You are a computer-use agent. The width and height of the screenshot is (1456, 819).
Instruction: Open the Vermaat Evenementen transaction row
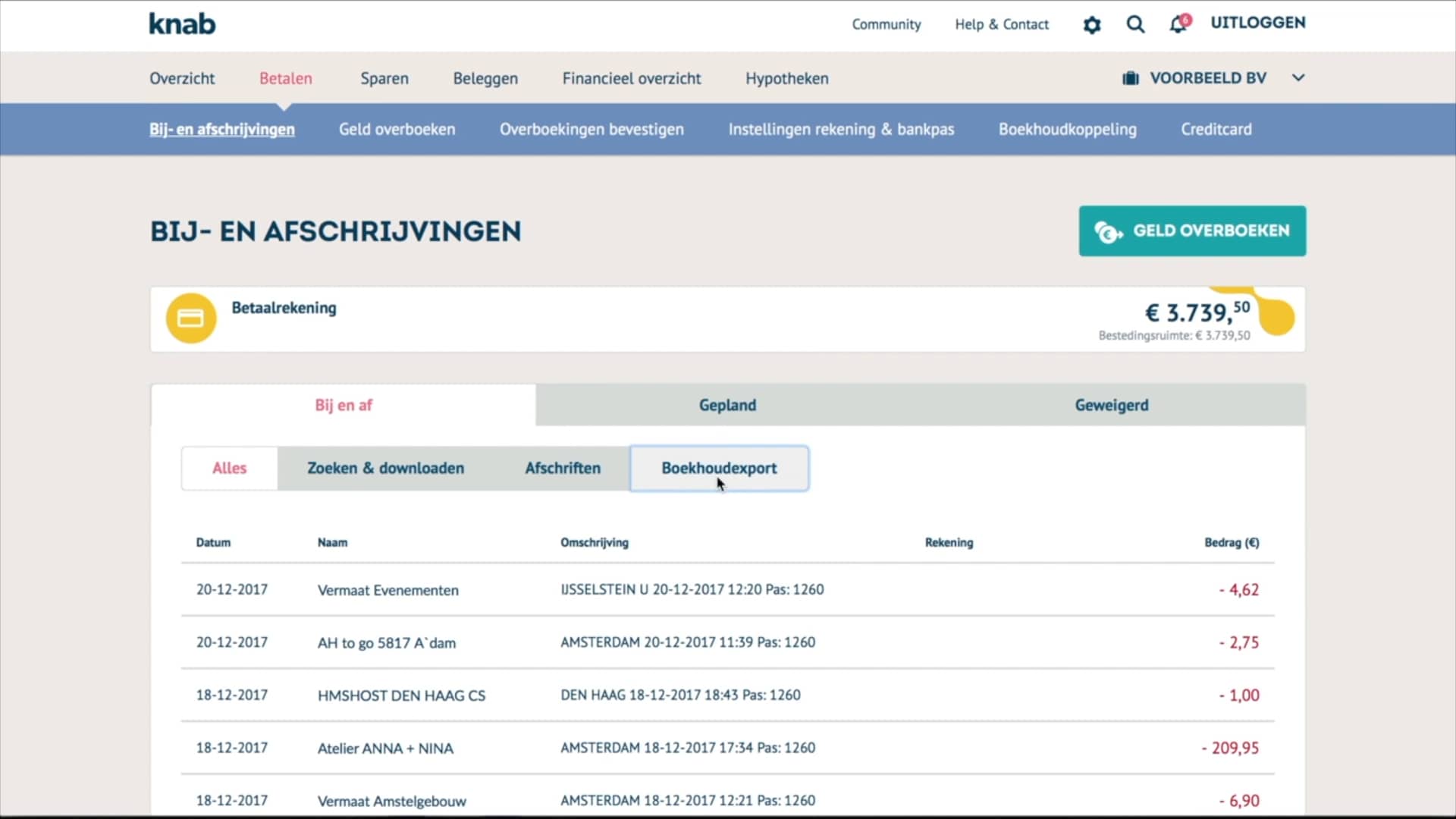click(x=388, y=590)
